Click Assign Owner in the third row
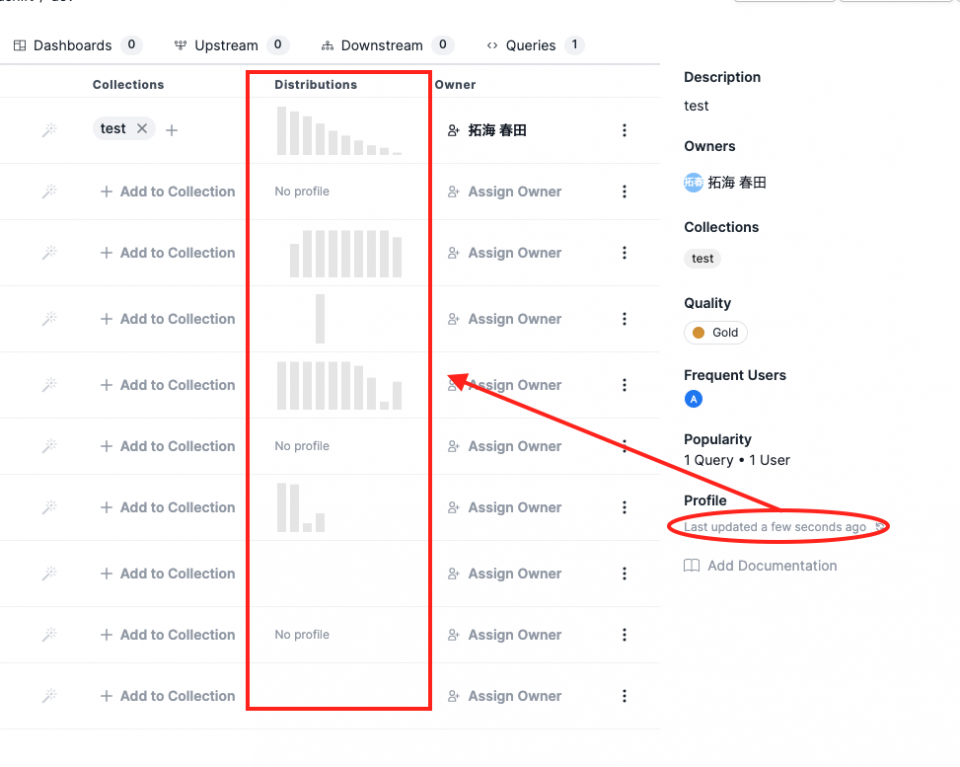960x767 pixels. click(x=504, y=253)
